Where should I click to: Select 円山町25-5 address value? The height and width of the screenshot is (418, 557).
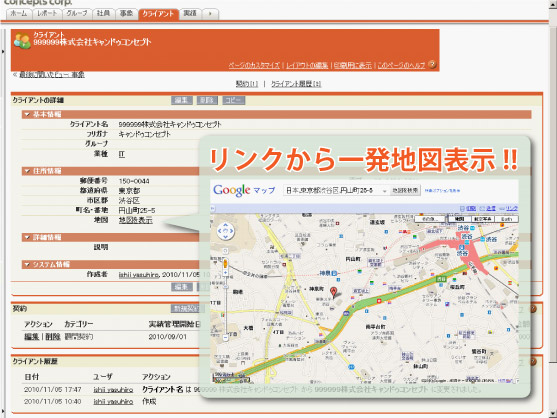[x=137, y=211]
